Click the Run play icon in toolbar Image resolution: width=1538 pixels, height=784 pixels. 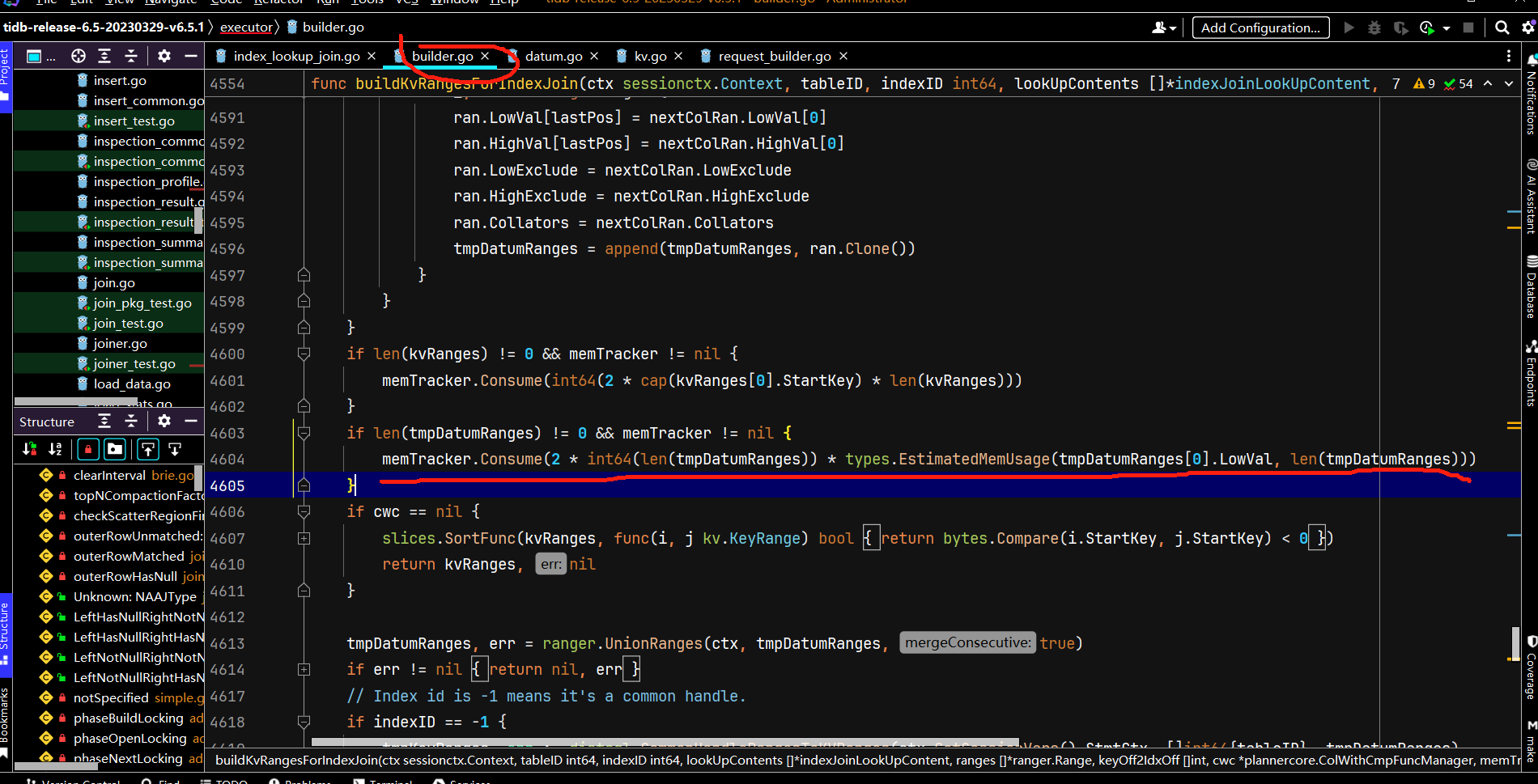tap(1349, 28)
